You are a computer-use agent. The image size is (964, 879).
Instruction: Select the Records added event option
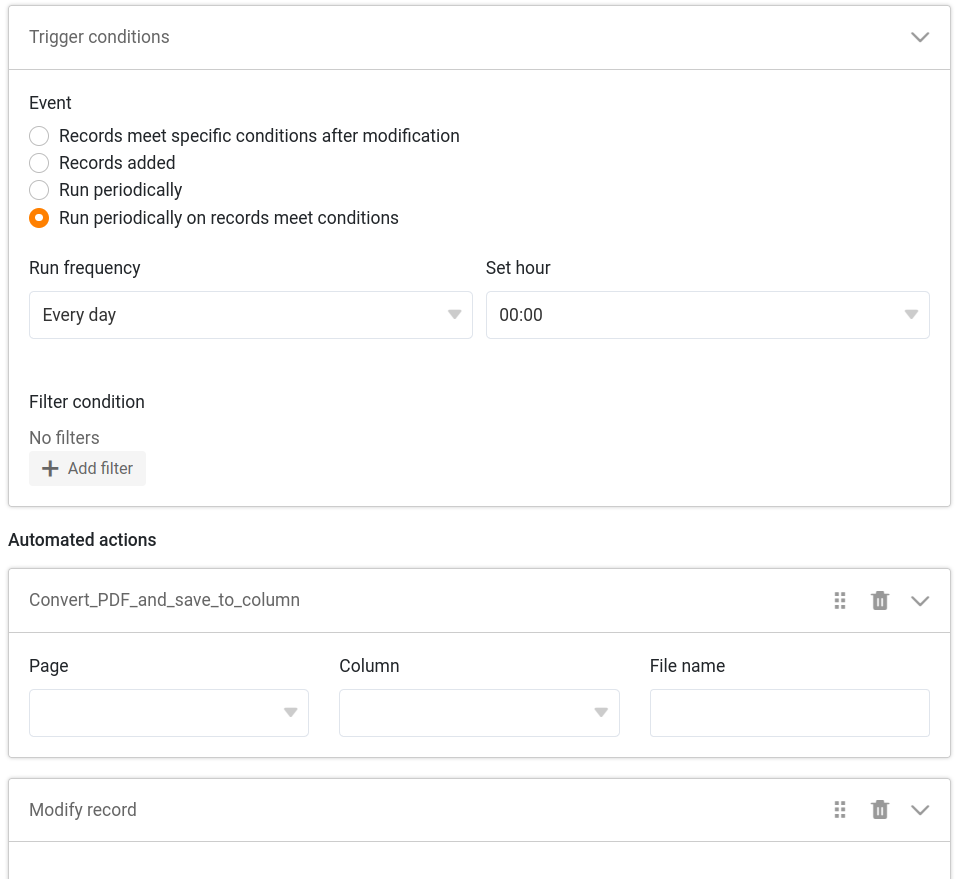pos(39,163)
